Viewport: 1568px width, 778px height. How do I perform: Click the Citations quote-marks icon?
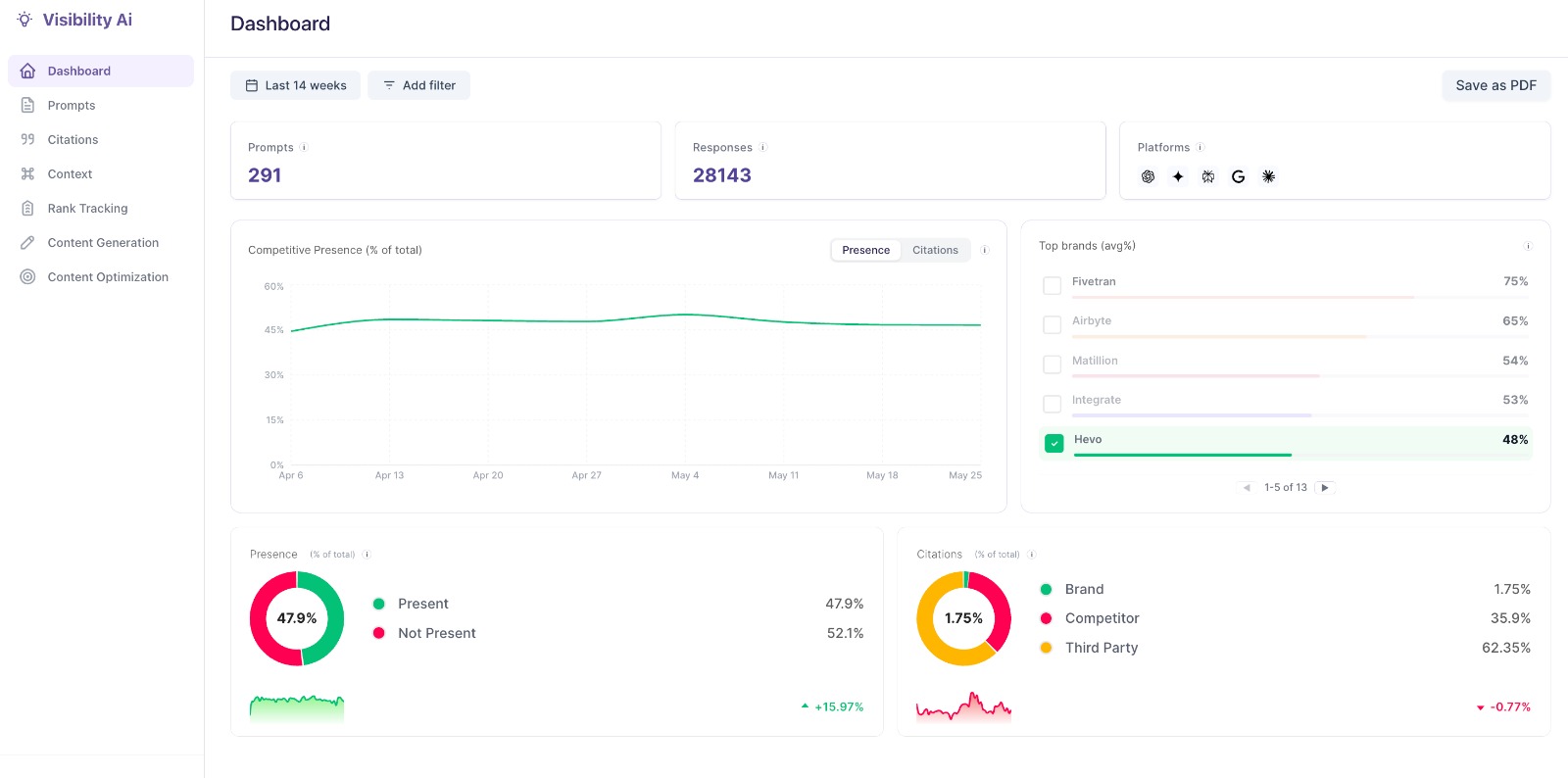27,139
